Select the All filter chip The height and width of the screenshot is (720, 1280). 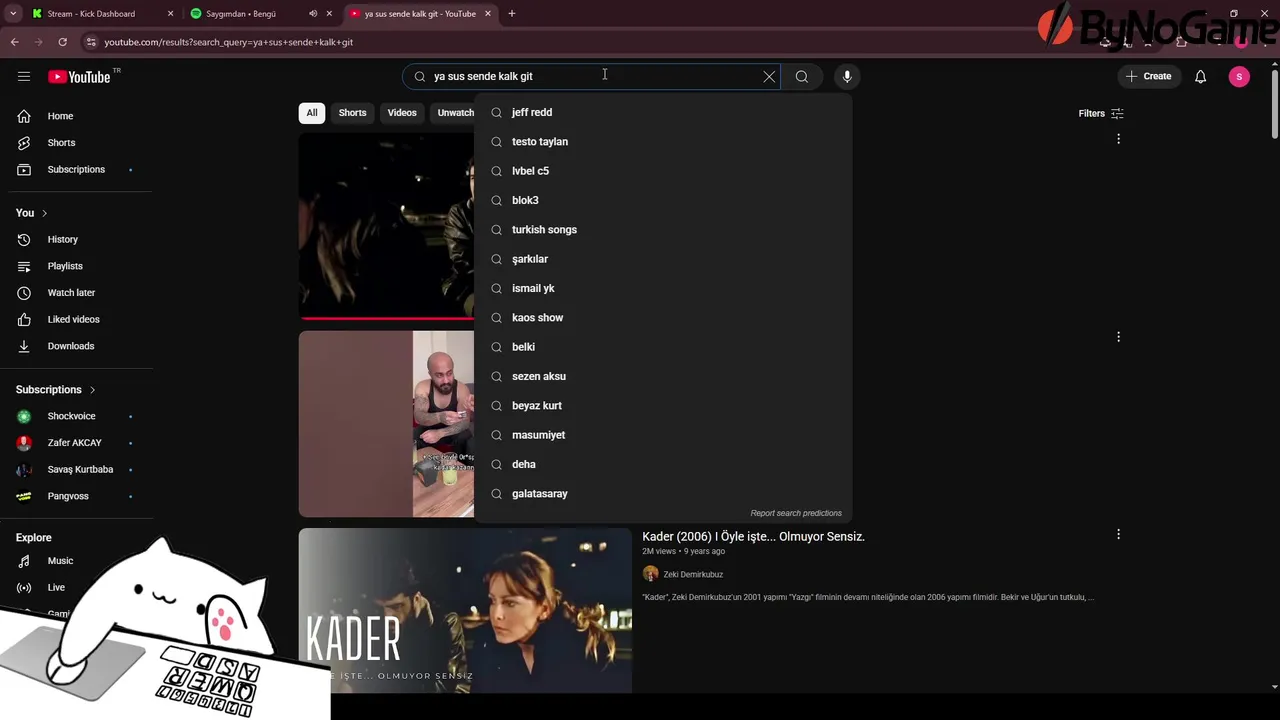312,113
